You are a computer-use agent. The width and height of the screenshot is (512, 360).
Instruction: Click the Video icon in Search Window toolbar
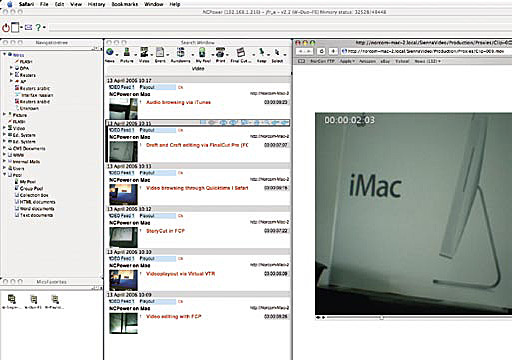(144, 52)
